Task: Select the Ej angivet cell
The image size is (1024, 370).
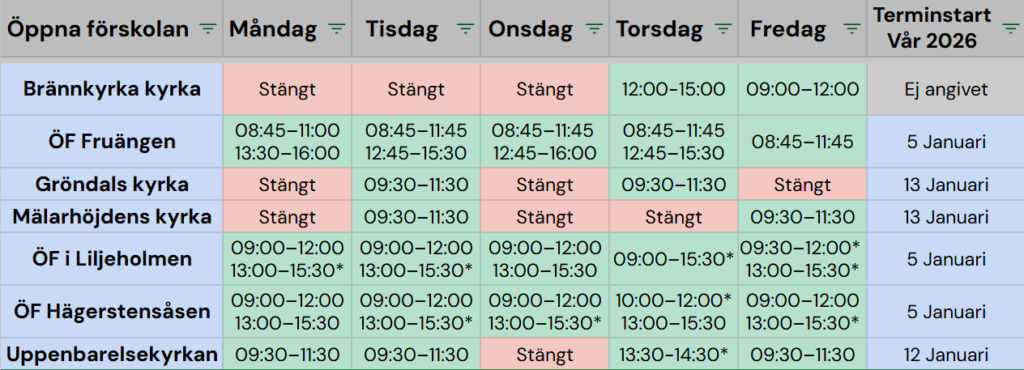Action: point(946,89)
